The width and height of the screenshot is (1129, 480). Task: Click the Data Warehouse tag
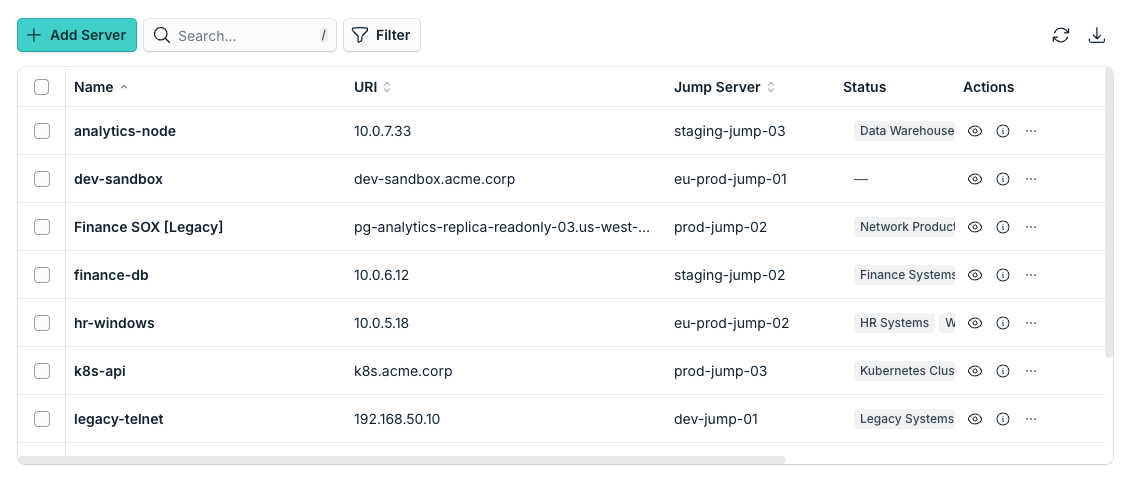pyautogui.click(x=904, y=131)
